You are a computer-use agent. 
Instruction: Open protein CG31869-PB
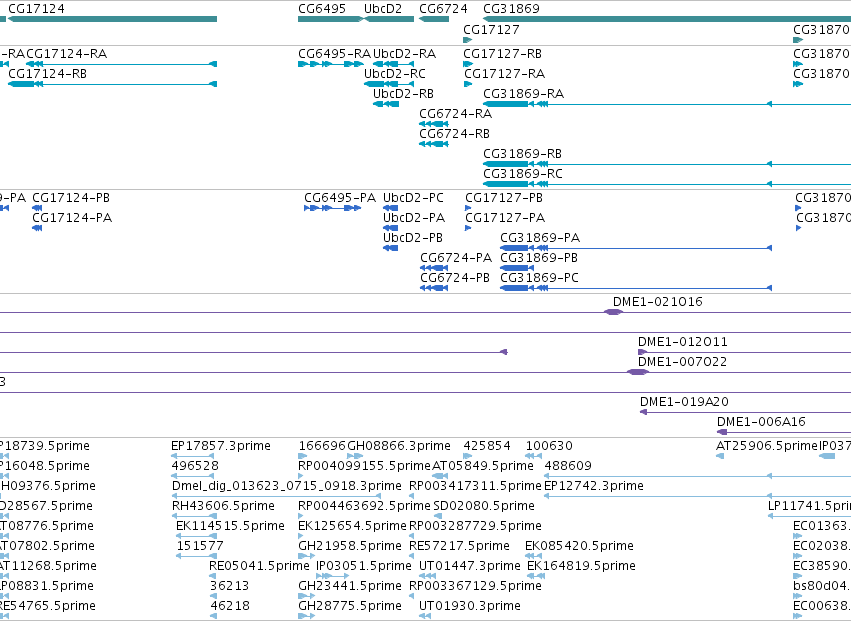point(539,258)
